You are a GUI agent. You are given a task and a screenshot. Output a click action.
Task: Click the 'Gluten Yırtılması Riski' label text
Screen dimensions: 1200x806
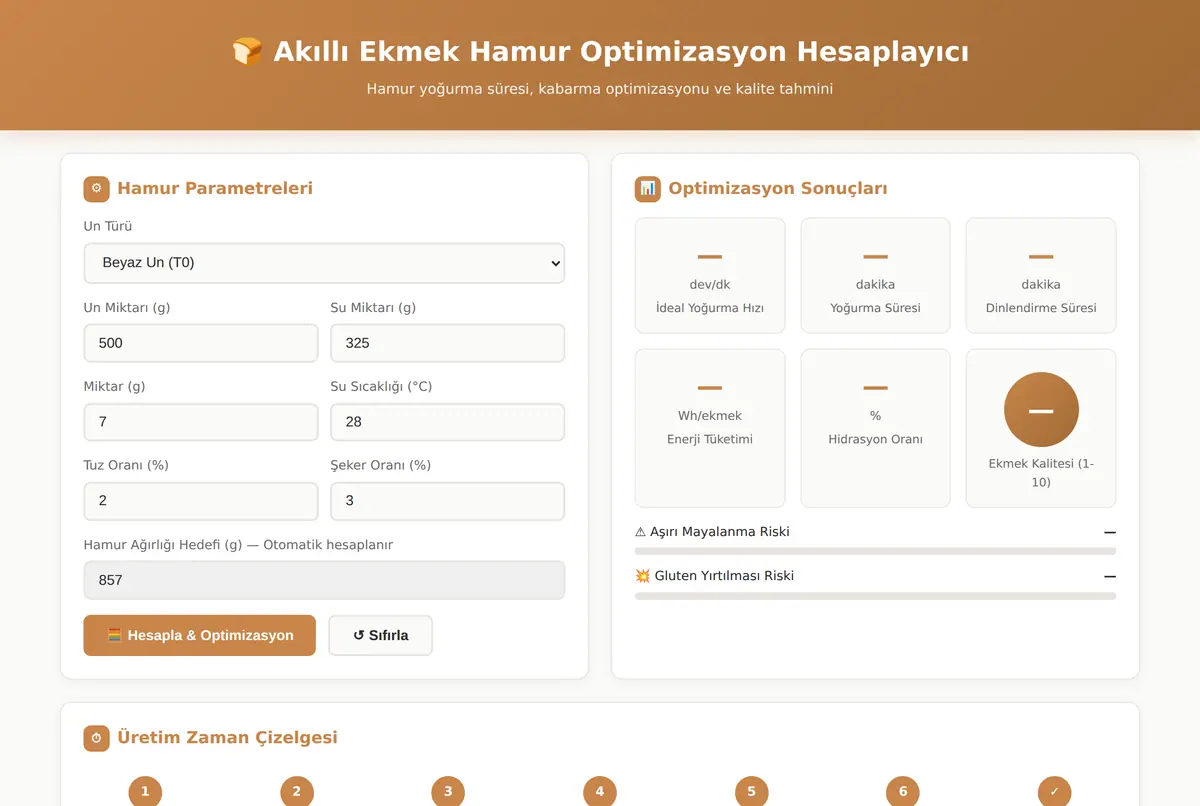point(724,576)
